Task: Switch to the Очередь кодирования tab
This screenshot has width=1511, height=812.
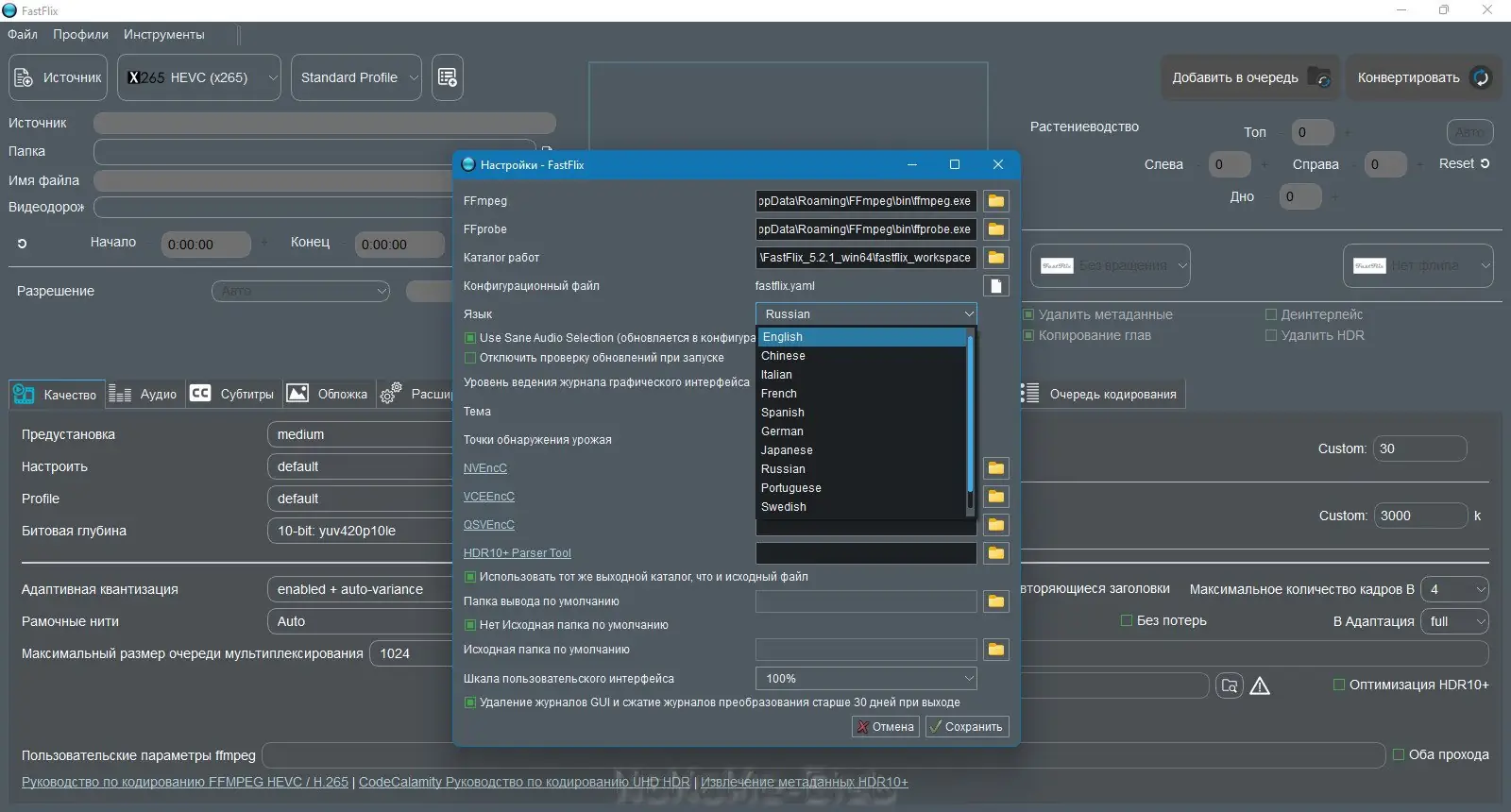Action: point(1101,394)
